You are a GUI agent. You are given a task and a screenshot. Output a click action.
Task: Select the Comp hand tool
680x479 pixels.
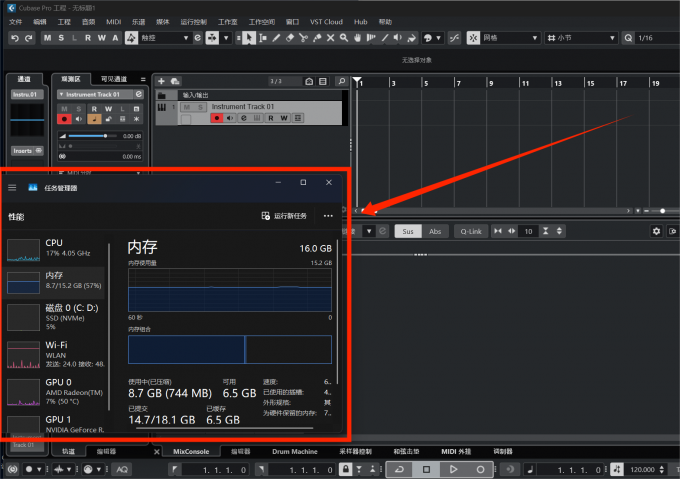click(x=357, y=38)
